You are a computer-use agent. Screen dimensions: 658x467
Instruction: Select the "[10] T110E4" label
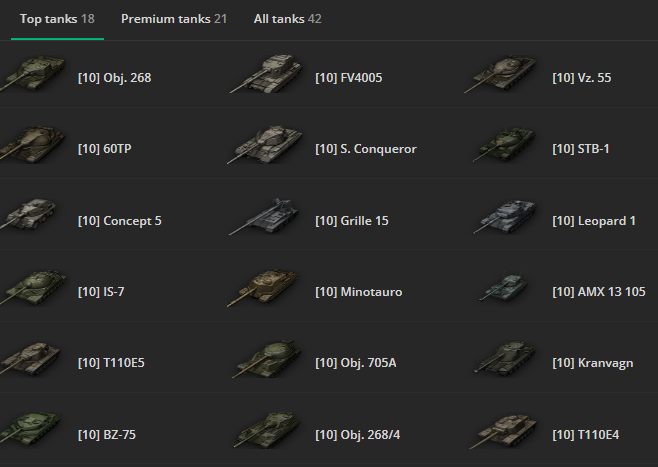coord(586,435)
